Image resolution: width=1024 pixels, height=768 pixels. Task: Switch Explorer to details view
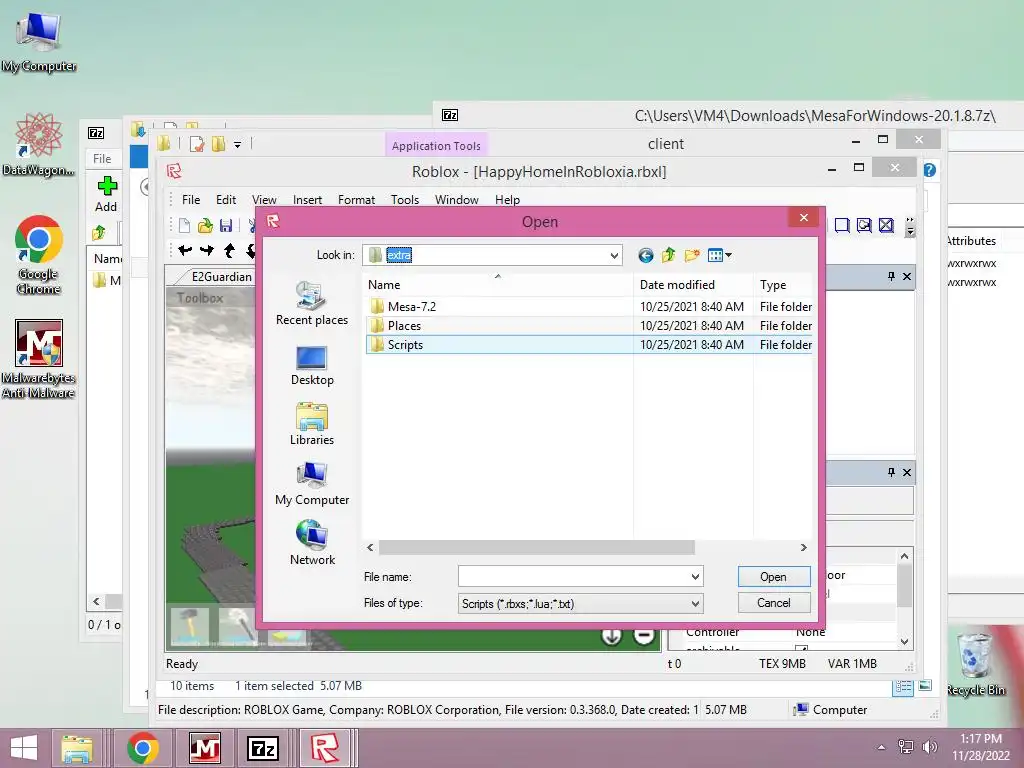pos(903,686)
